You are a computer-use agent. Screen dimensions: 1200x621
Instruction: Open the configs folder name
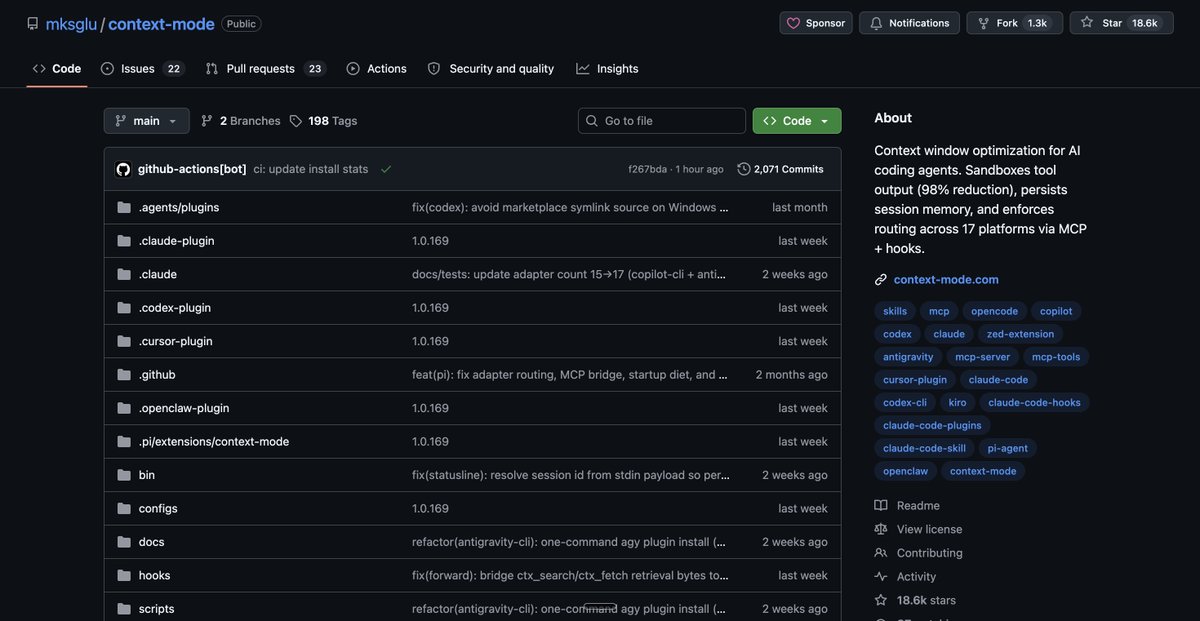coord(158,509)
